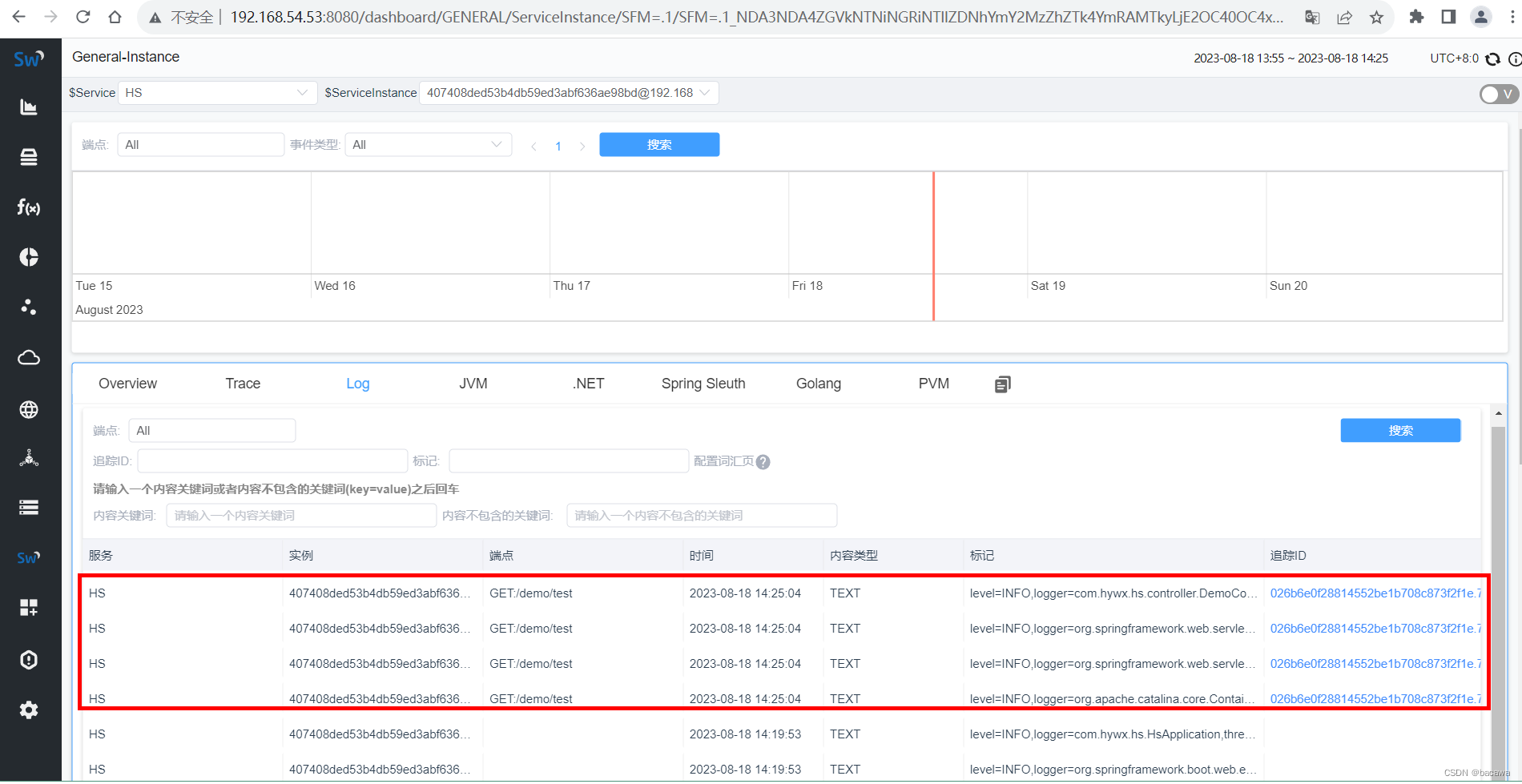This screenshot has width=1522, height=784.
Task: Open the lower SkyWalking self-observability icon
Action: click(29, 557)
